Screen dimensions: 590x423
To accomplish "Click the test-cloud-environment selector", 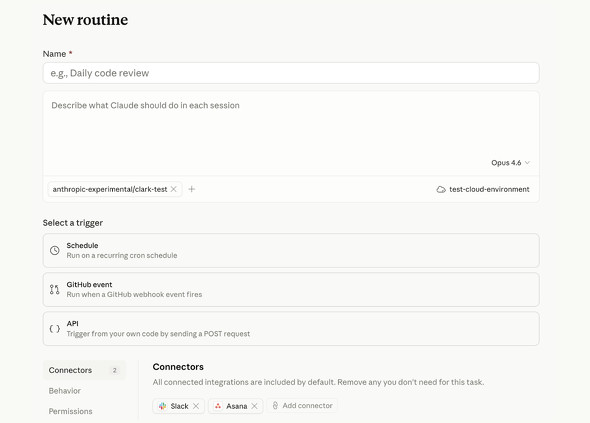I will pos(483,189).
